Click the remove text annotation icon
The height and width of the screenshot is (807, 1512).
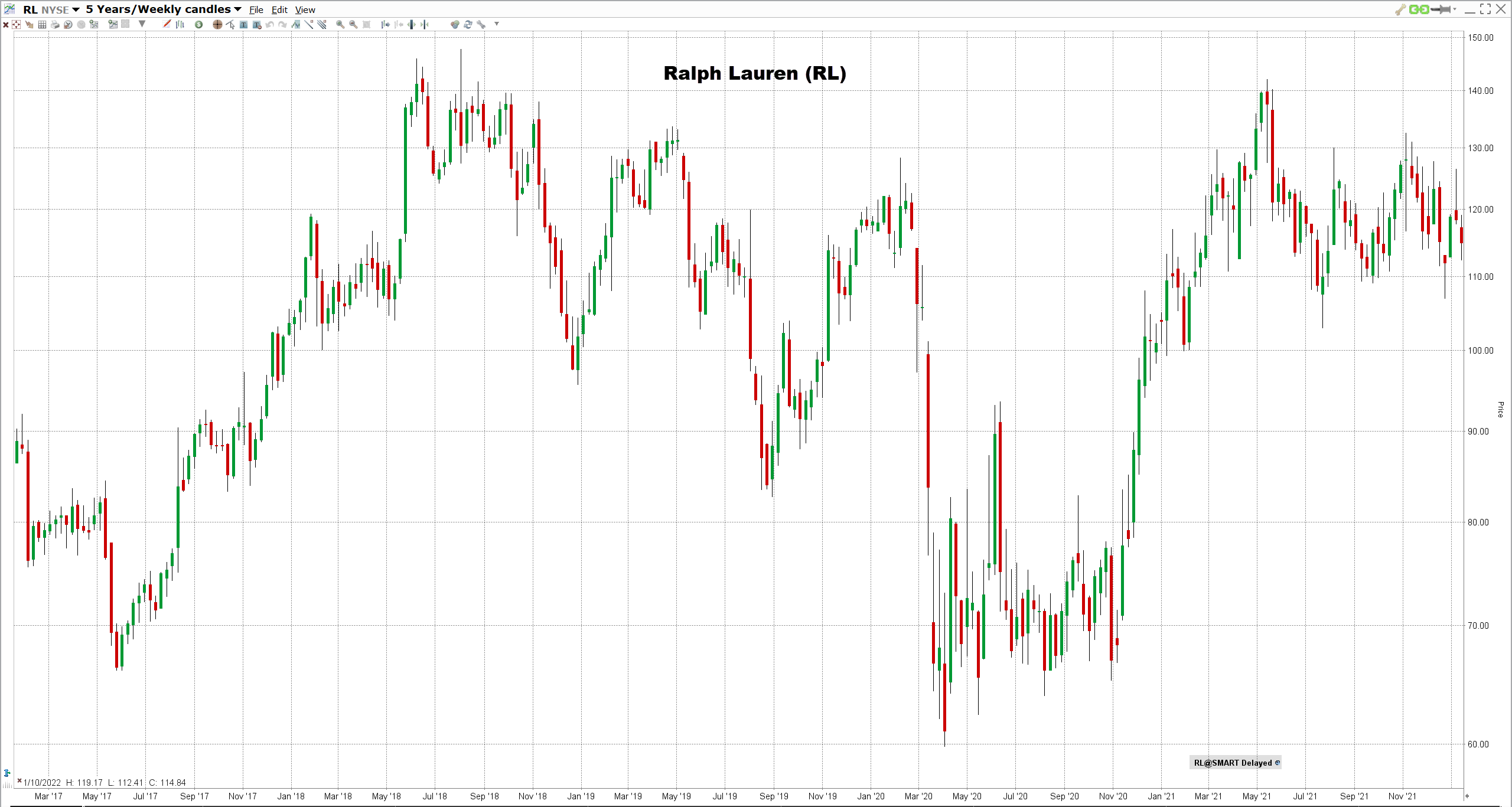tap(257, 25)
